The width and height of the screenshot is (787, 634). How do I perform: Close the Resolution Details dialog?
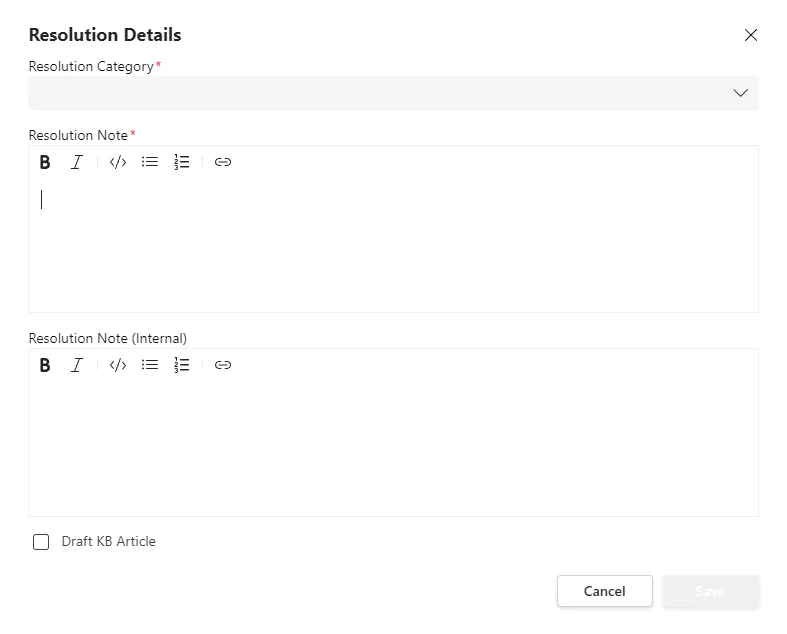pyautogui.click(x=751, y=35)
